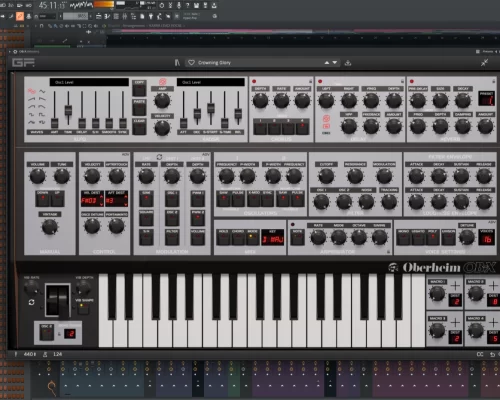
Task: Click the plus icon next to MACRO 1
Action: click(455, 285)
